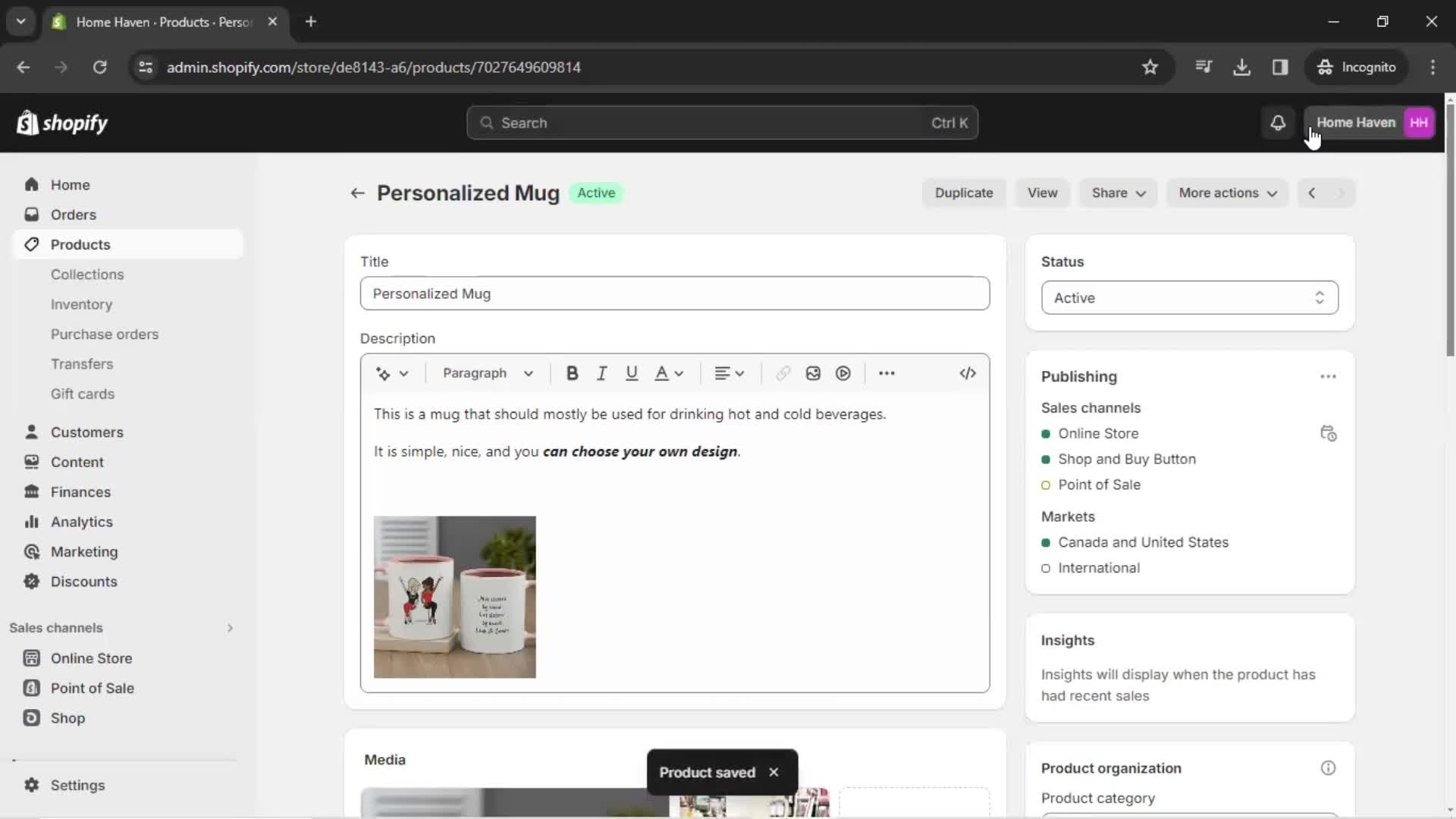
Task: Click the View product button
Action: [1042, 193]
